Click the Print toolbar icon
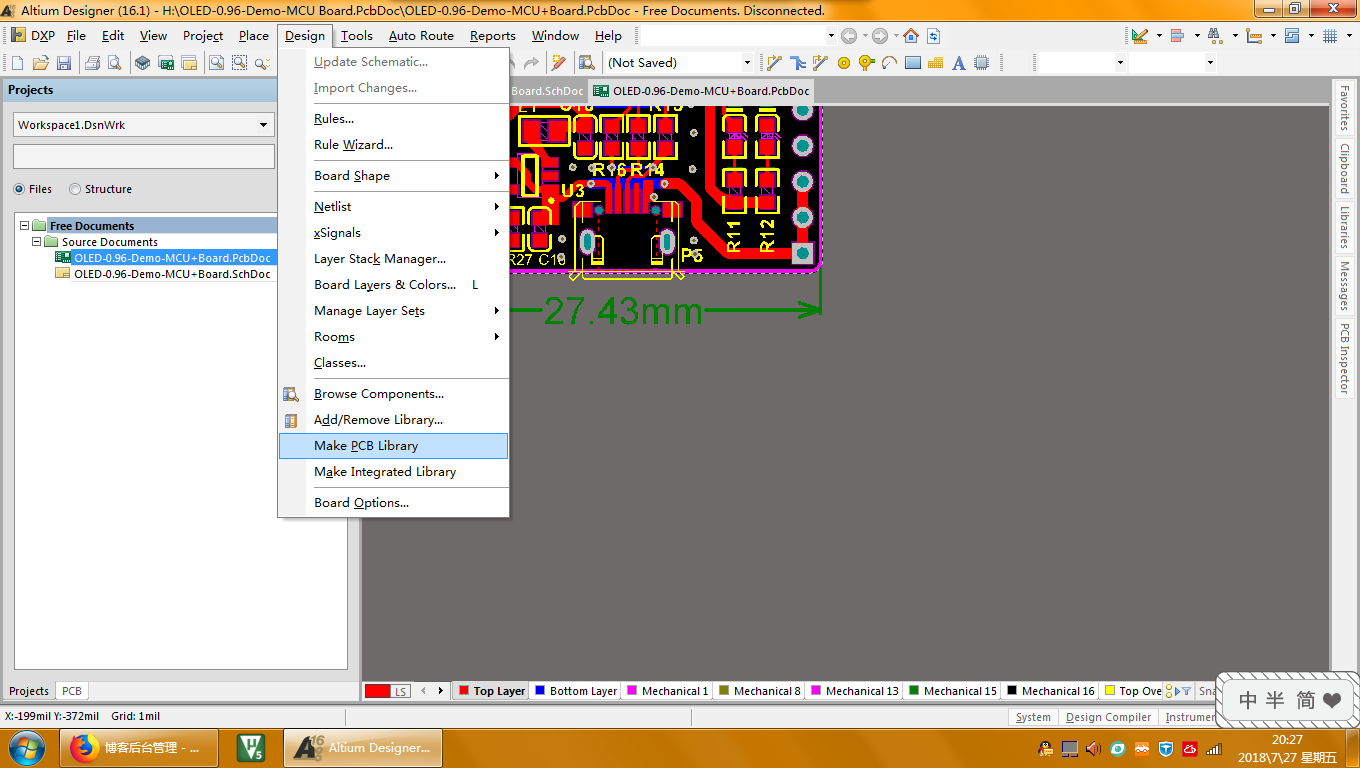The width and height of the screenshot is (1360, 768). 92,63
